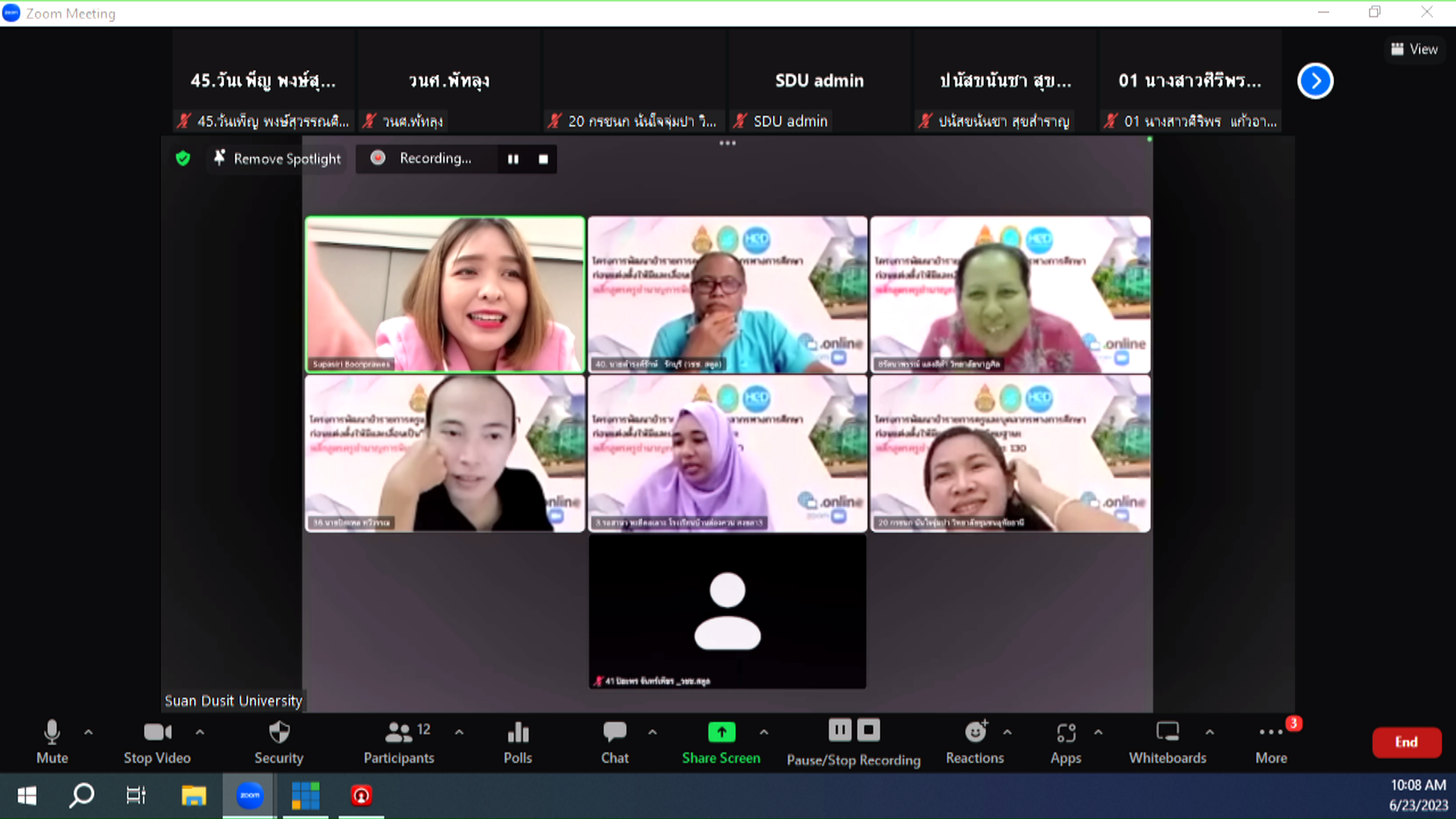Show next participants with blue arrow
The height and width of the screenshot is (819, 1456).
click(x=1315, y=81)
